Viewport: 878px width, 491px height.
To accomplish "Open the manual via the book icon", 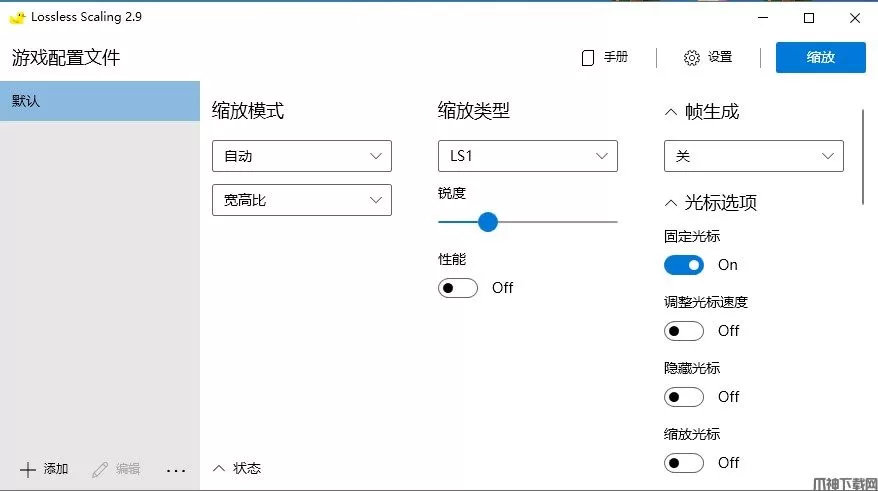I will 588,58.
